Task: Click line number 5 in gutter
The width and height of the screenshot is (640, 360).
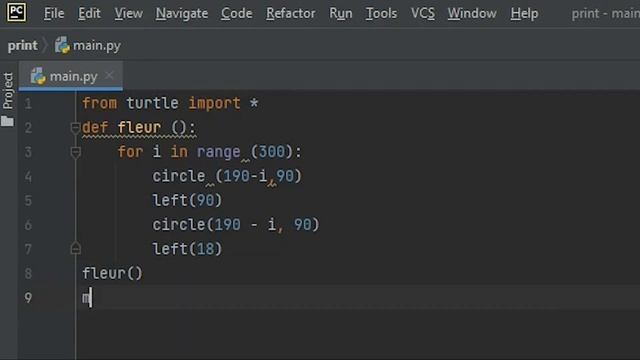Action: tap(28, 200)
